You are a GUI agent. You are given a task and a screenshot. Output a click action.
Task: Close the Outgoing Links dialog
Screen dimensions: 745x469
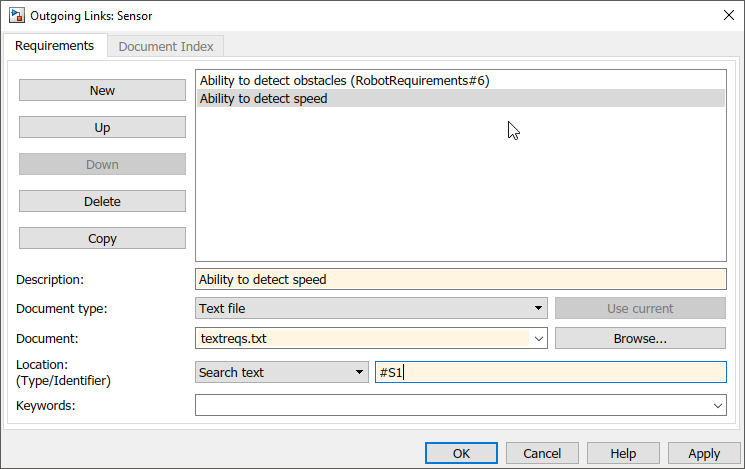726,16
